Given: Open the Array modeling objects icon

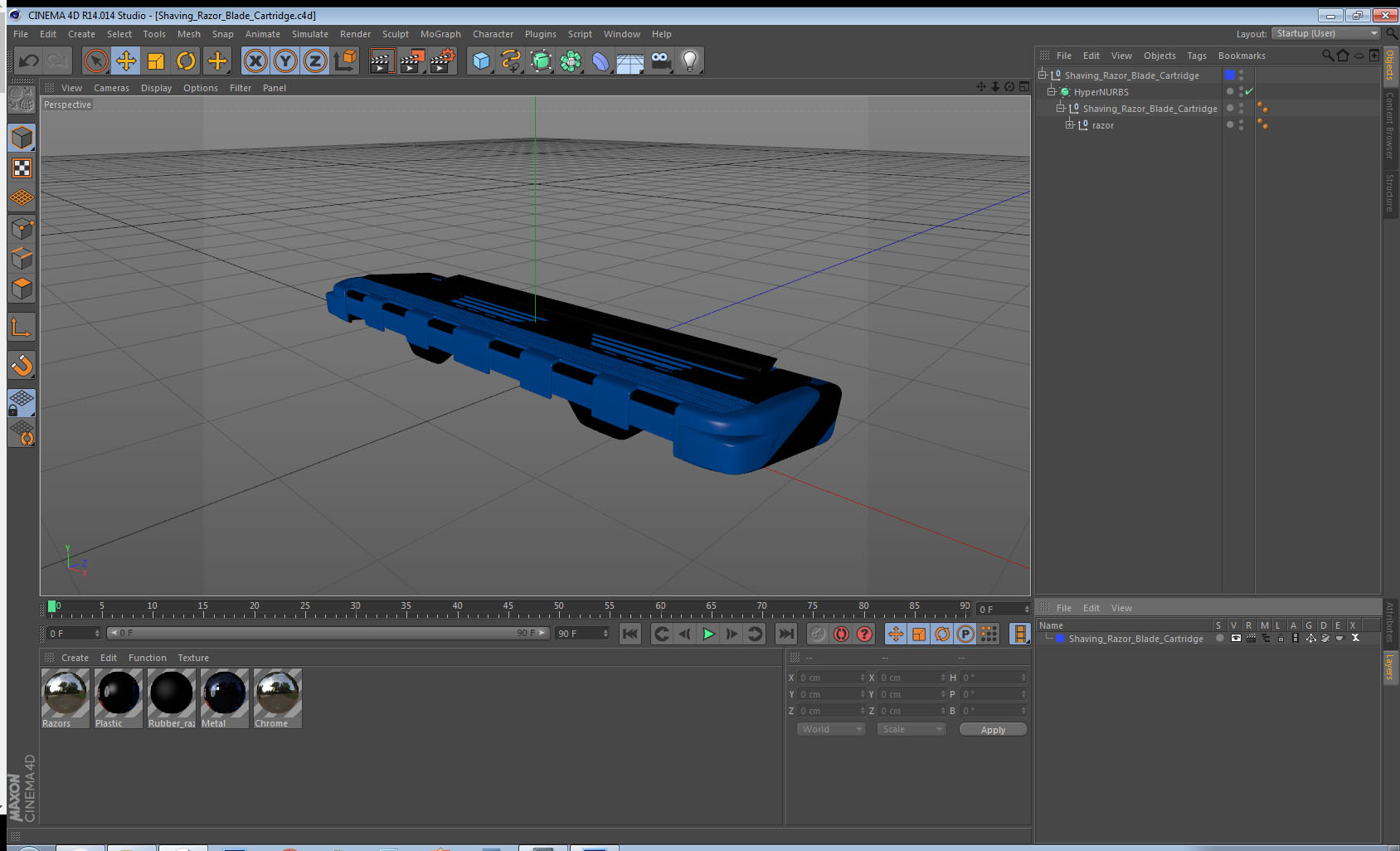Looking at the screenshot, I should point(571,61).
